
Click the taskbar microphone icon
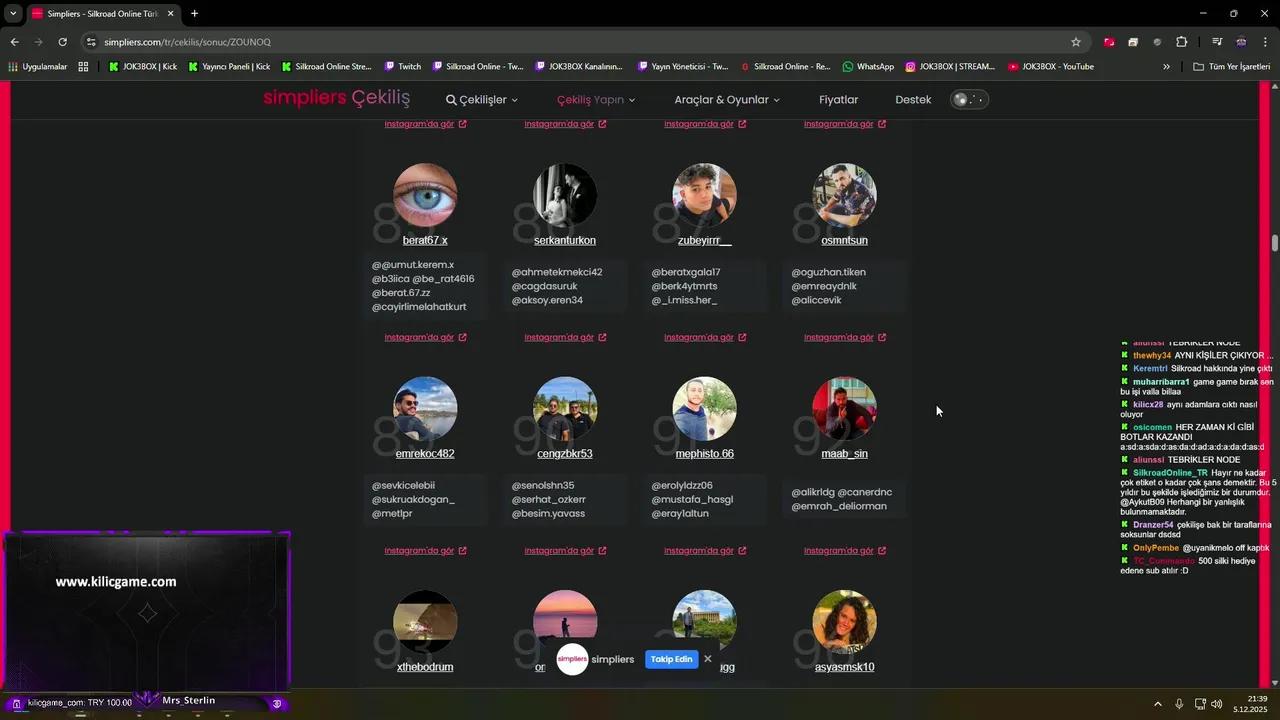pyautogui.click(x=1179, y=704)
